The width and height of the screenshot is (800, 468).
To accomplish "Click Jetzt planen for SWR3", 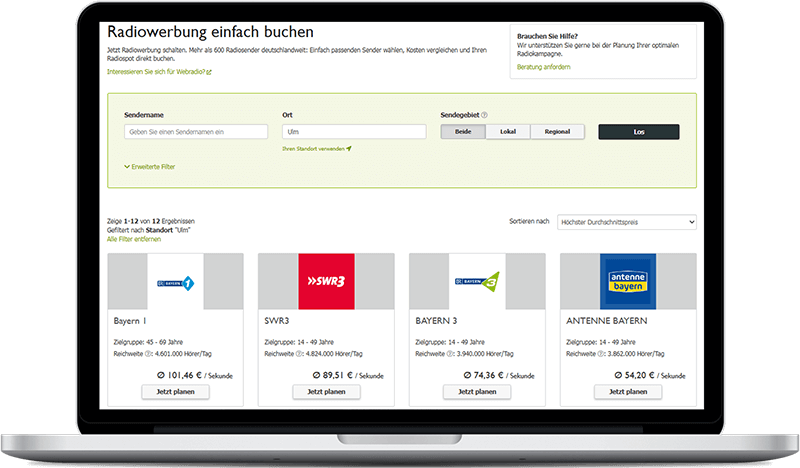I will 327,392.
